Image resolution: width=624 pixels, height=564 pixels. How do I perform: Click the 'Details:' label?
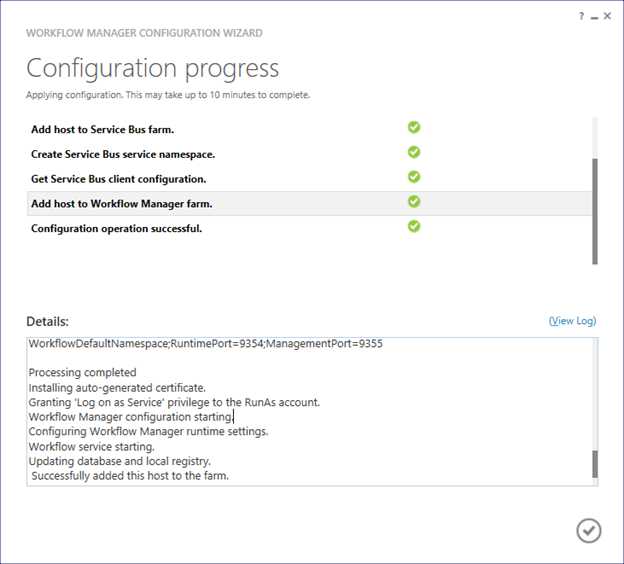pyautogui.click(x=47, y=321)
